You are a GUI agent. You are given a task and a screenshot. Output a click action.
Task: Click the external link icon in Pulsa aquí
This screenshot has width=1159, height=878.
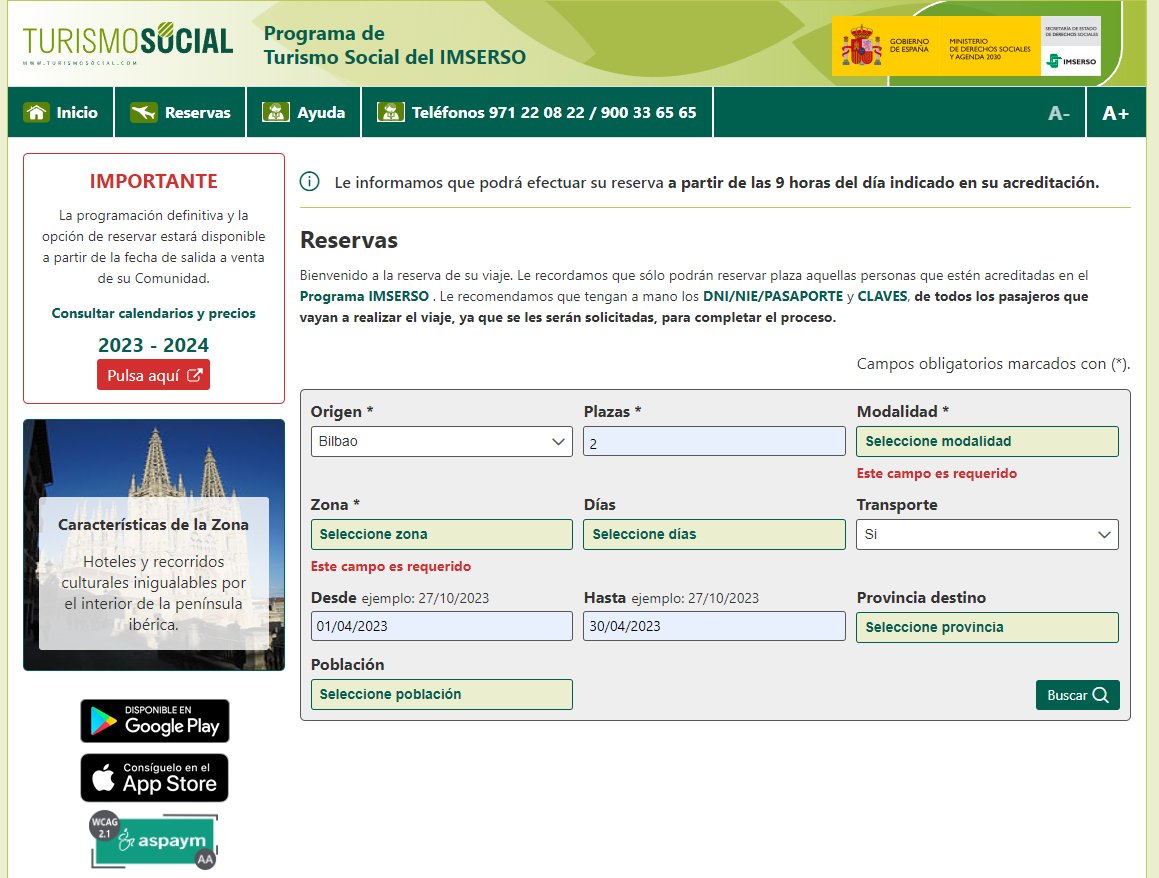[x=194, y=375]
